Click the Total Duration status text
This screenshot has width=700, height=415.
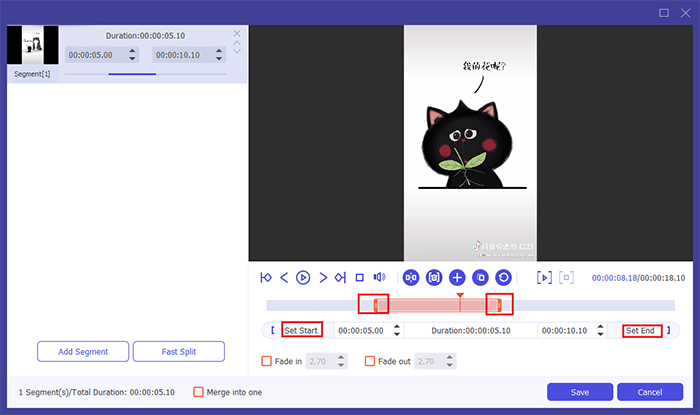(x=96, y=392)
